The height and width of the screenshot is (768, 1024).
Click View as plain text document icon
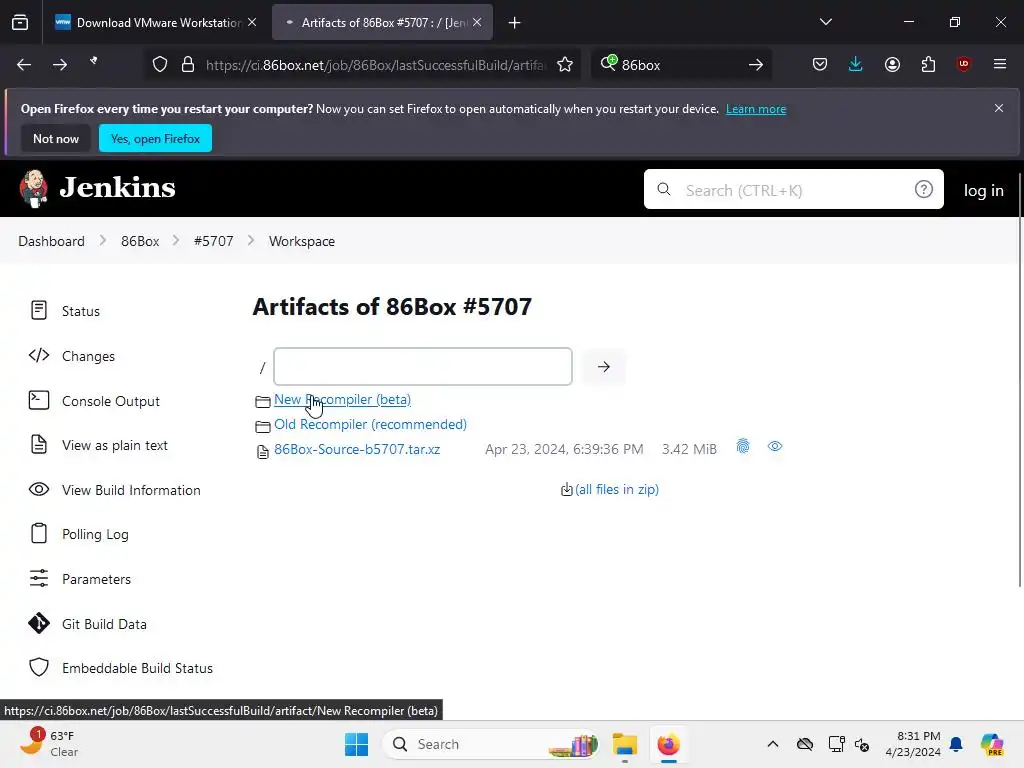pos(39,445)
